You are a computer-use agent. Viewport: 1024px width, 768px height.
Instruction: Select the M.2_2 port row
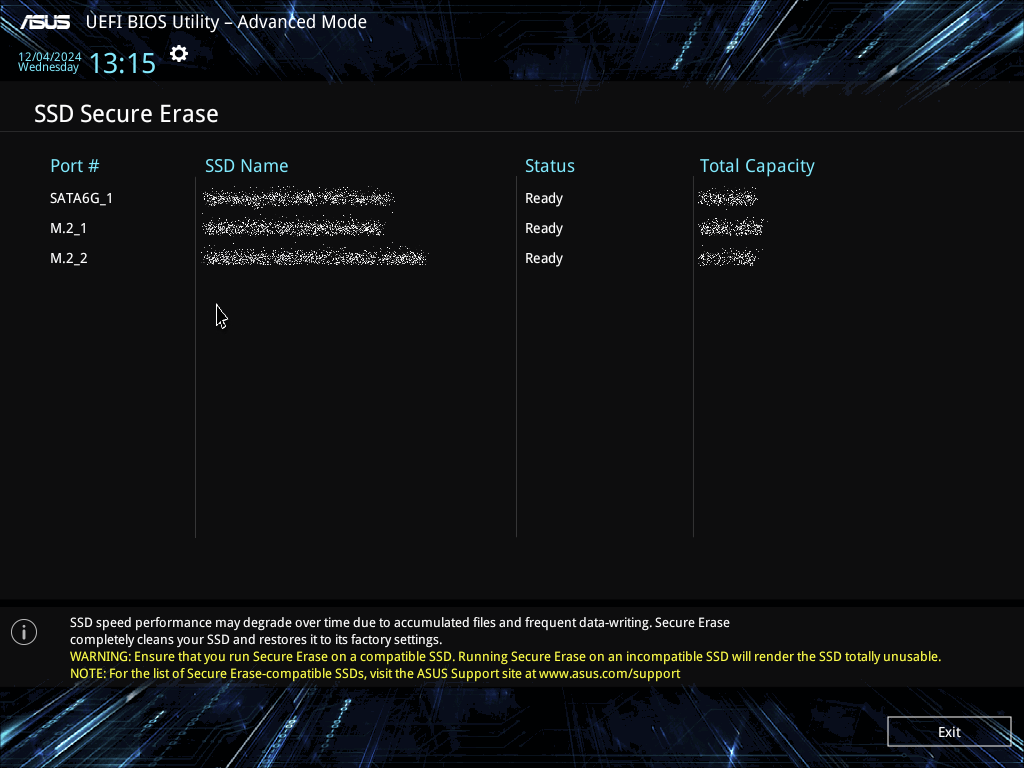click(69, 258)
